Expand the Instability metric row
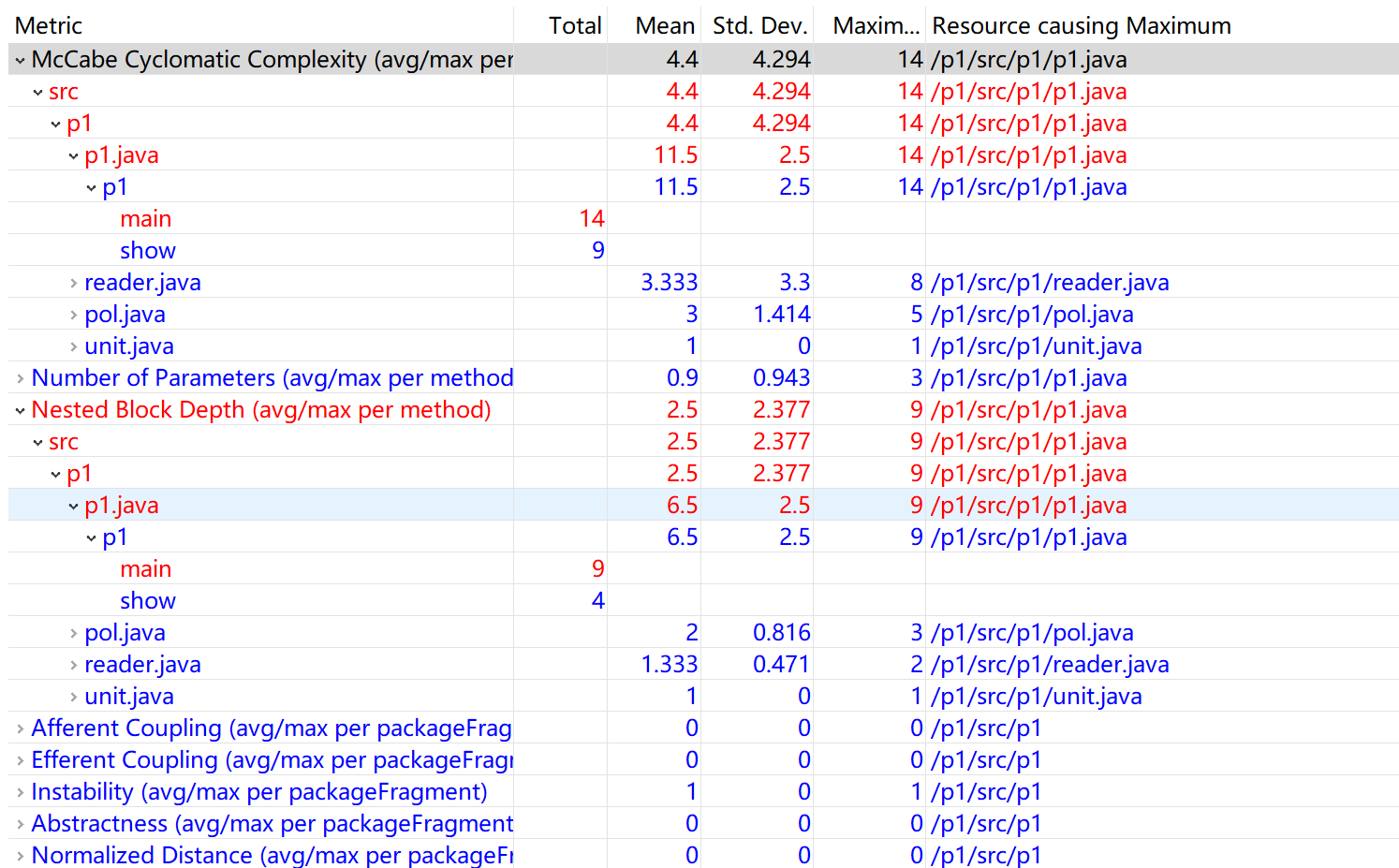 click(20, 793)
